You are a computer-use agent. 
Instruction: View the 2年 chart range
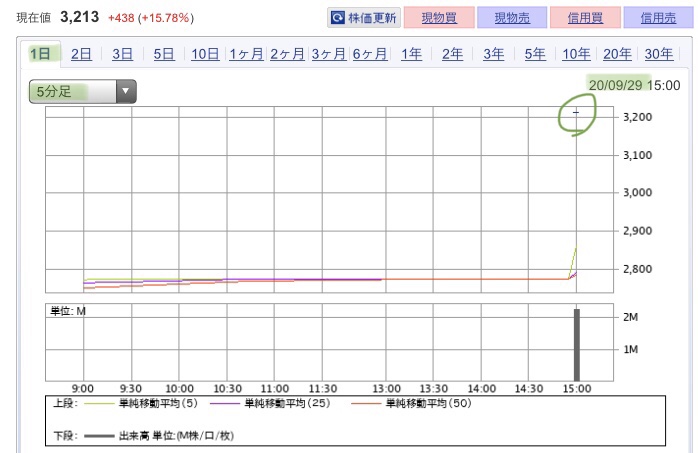tap(452, 54)
